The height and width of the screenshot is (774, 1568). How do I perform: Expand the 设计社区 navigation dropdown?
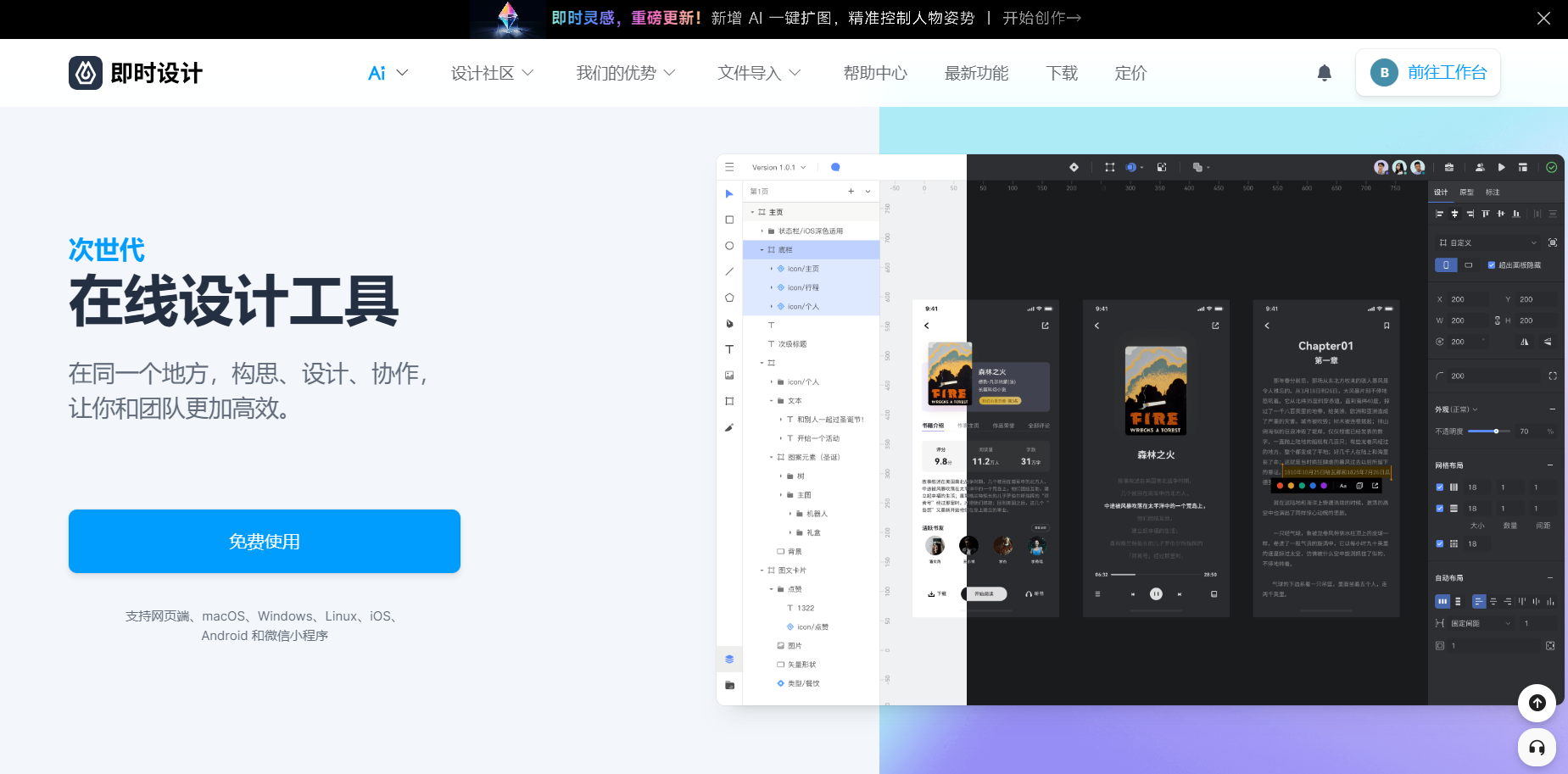point(492,73)
